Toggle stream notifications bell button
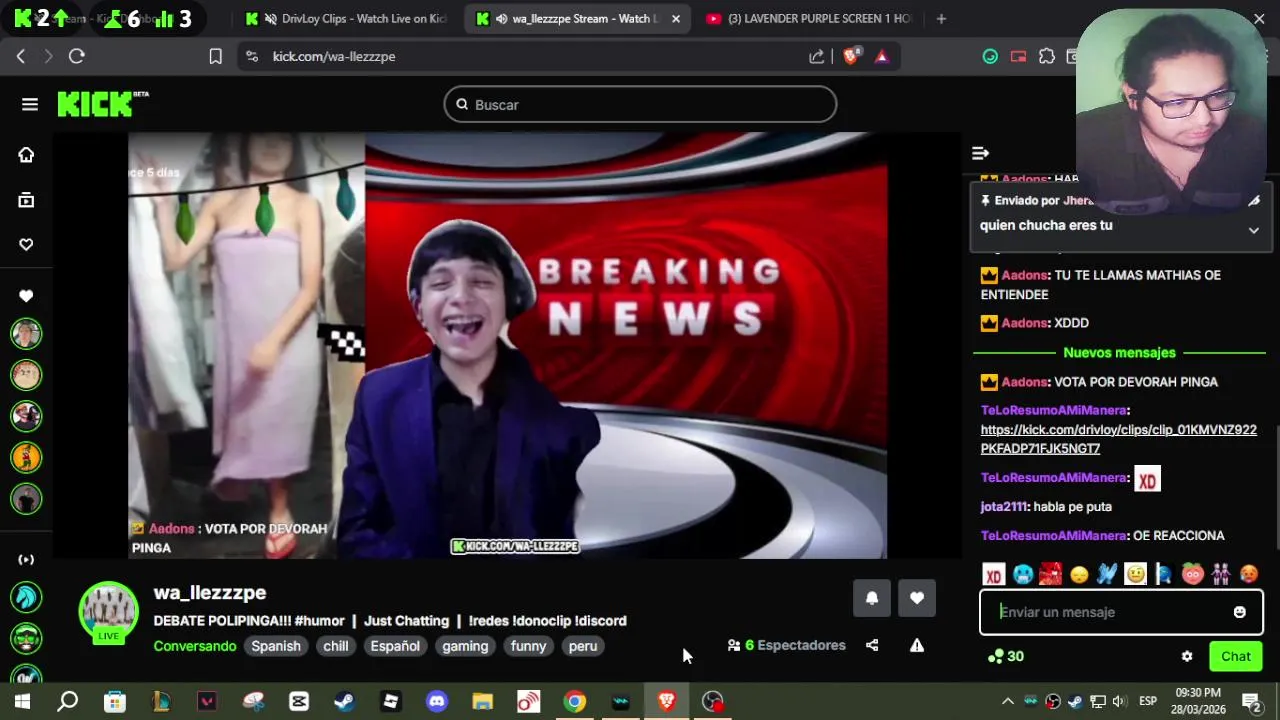The height and width of the screenshot is (720, 1280). [x=872, y=598]
